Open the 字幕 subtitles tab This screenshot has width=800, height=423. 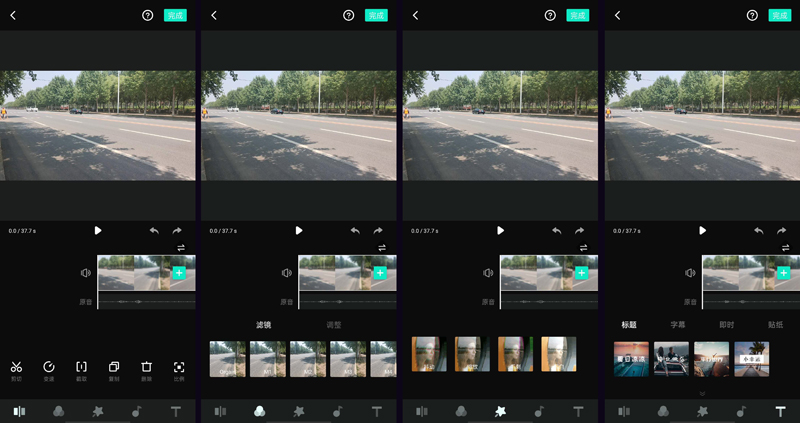[x=678, y=325]
